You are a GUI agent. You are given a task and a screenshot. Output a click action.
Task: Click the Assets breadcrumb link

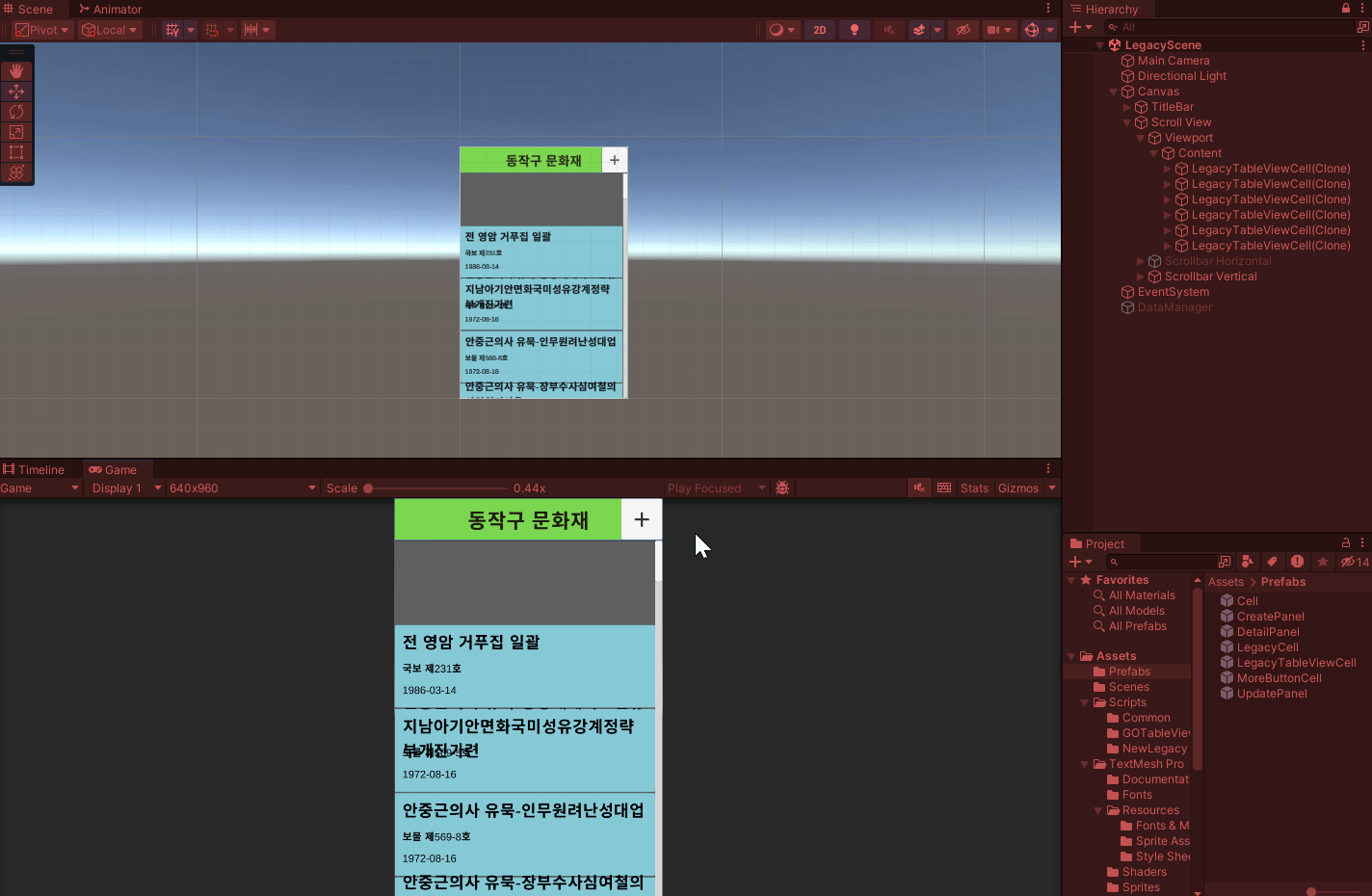click(1226, 582)
